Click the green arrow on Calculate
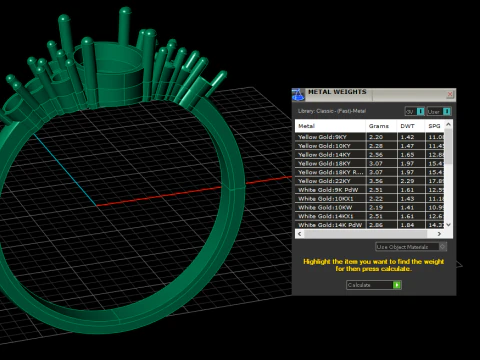 point(397,285)
